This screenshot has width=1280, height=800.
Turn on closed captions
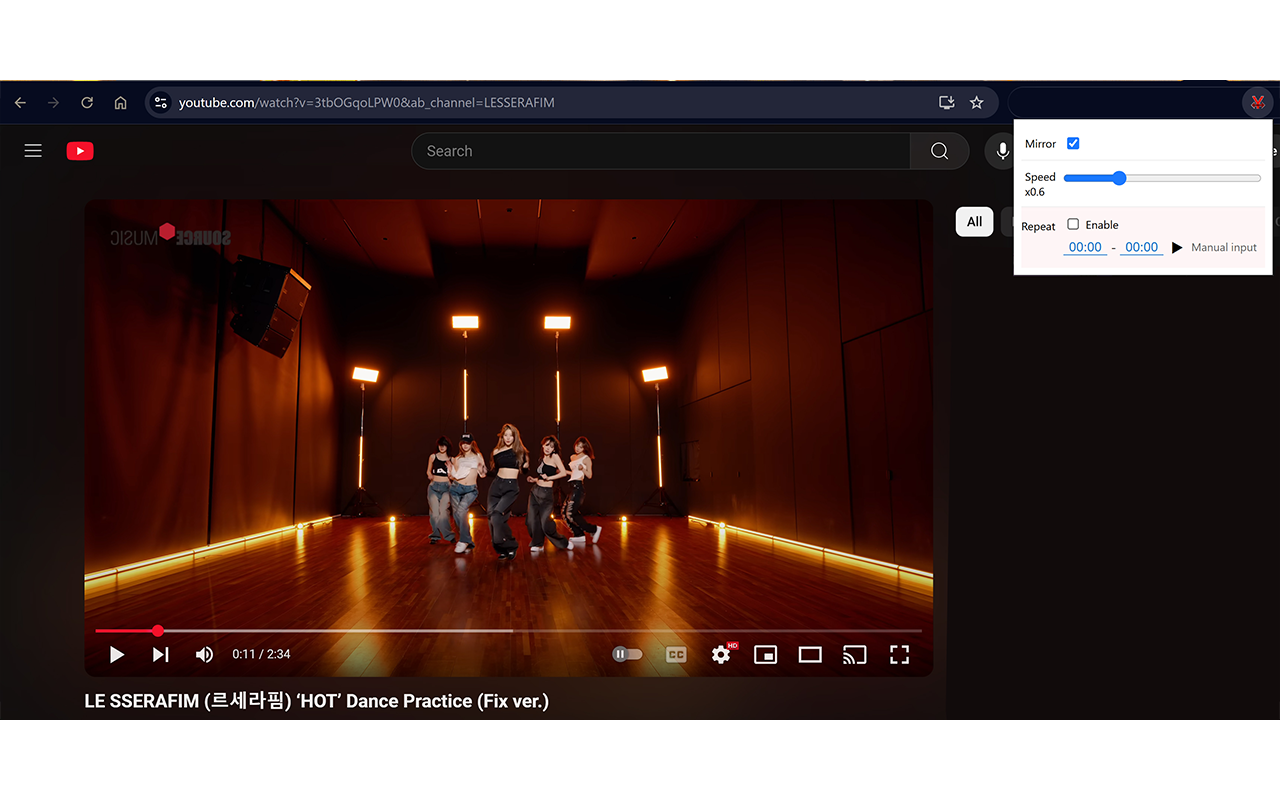coord(676,655)
